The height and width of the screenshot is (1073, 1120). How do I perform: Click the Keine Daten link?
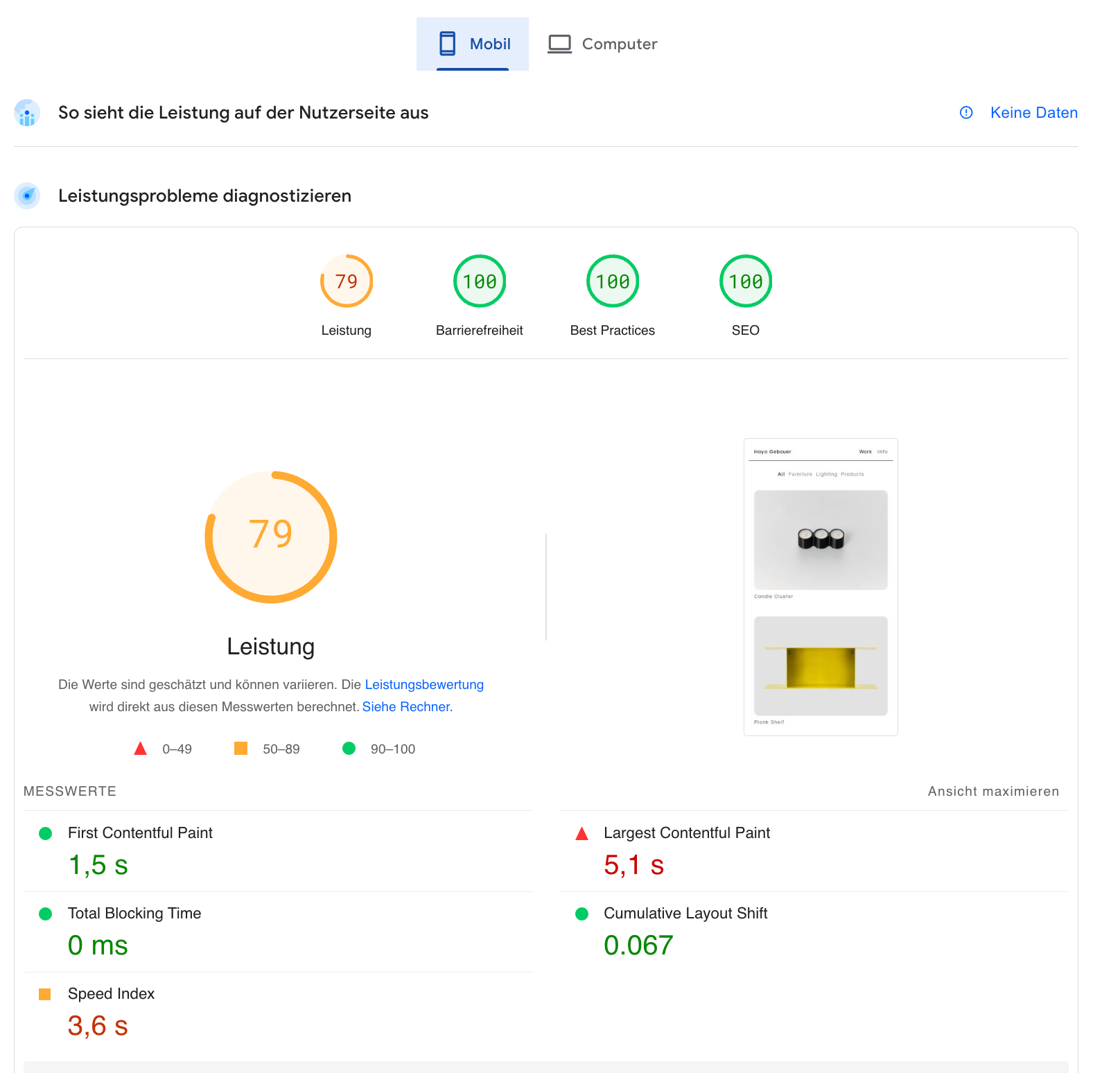point(1033,112)
